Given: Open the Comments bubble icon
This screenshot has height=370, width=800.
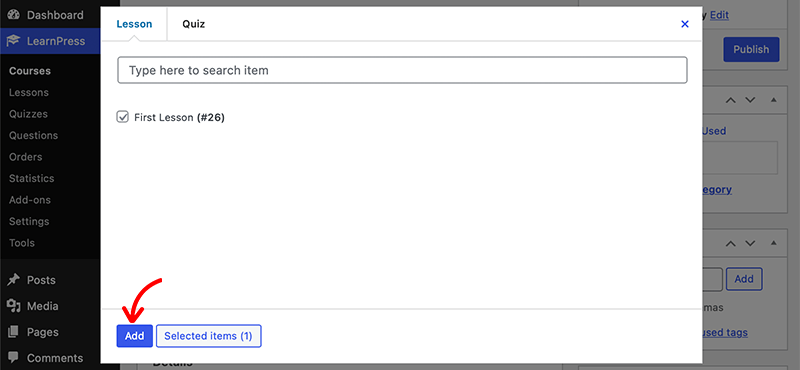Looking at the screenshot, I should 14,357.
